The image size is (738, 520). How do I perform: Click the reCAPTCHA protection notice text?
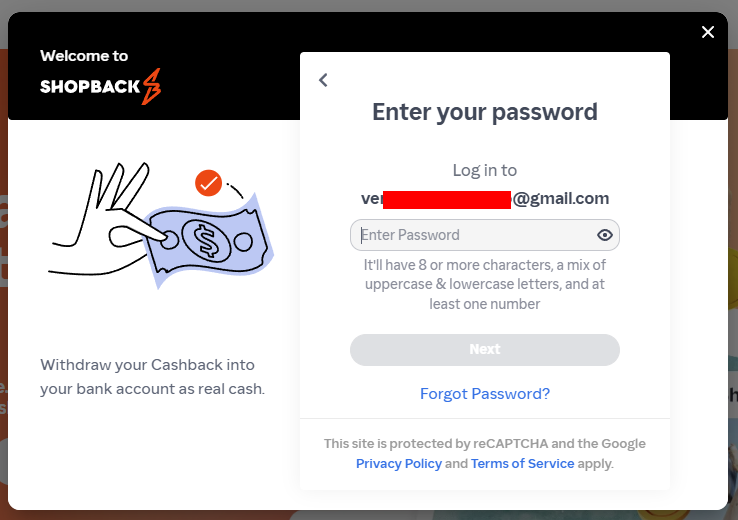coord(485,444)
